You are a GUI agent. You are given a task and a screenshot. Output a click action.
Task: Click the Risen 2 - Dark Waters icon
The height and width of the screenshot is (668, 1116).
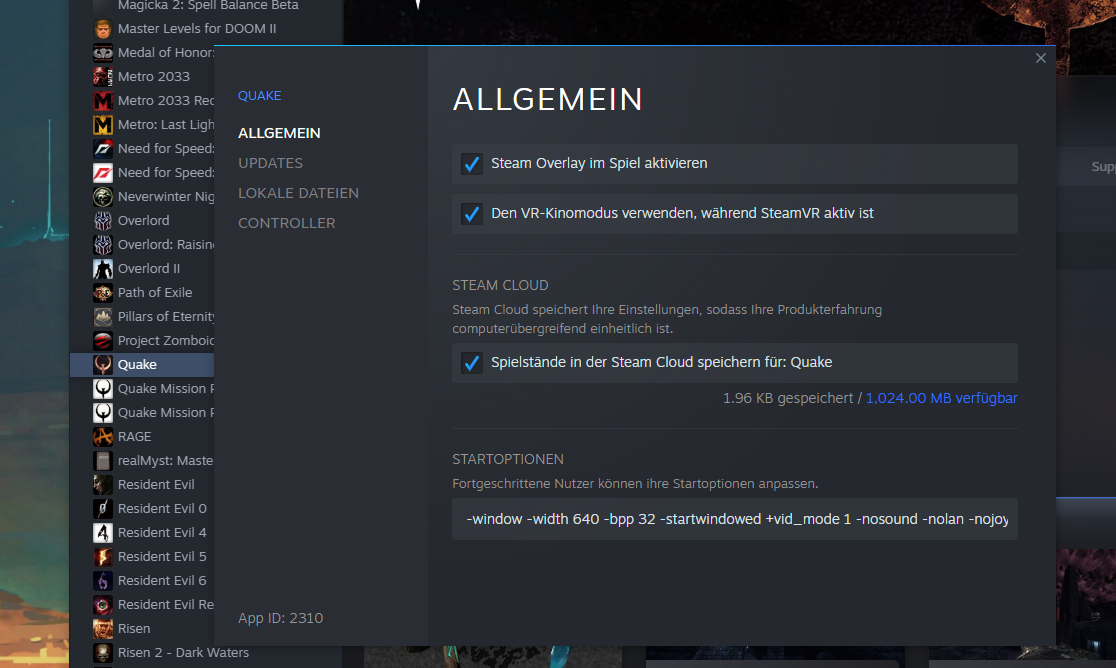tap(102, 653)
